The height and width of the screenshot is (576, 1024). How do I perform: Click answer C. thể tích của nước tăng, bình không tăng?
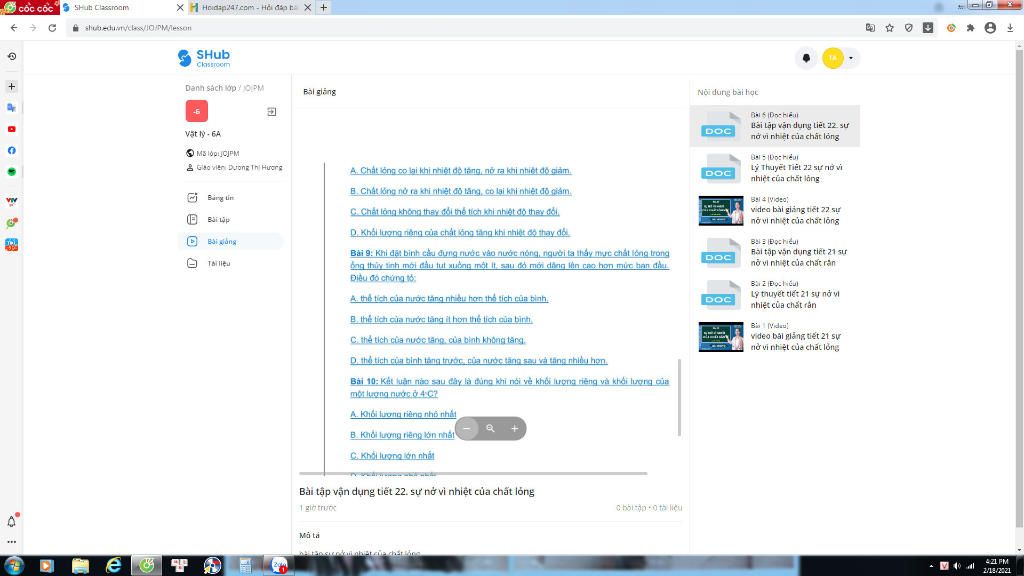click(x=438, y=340)
